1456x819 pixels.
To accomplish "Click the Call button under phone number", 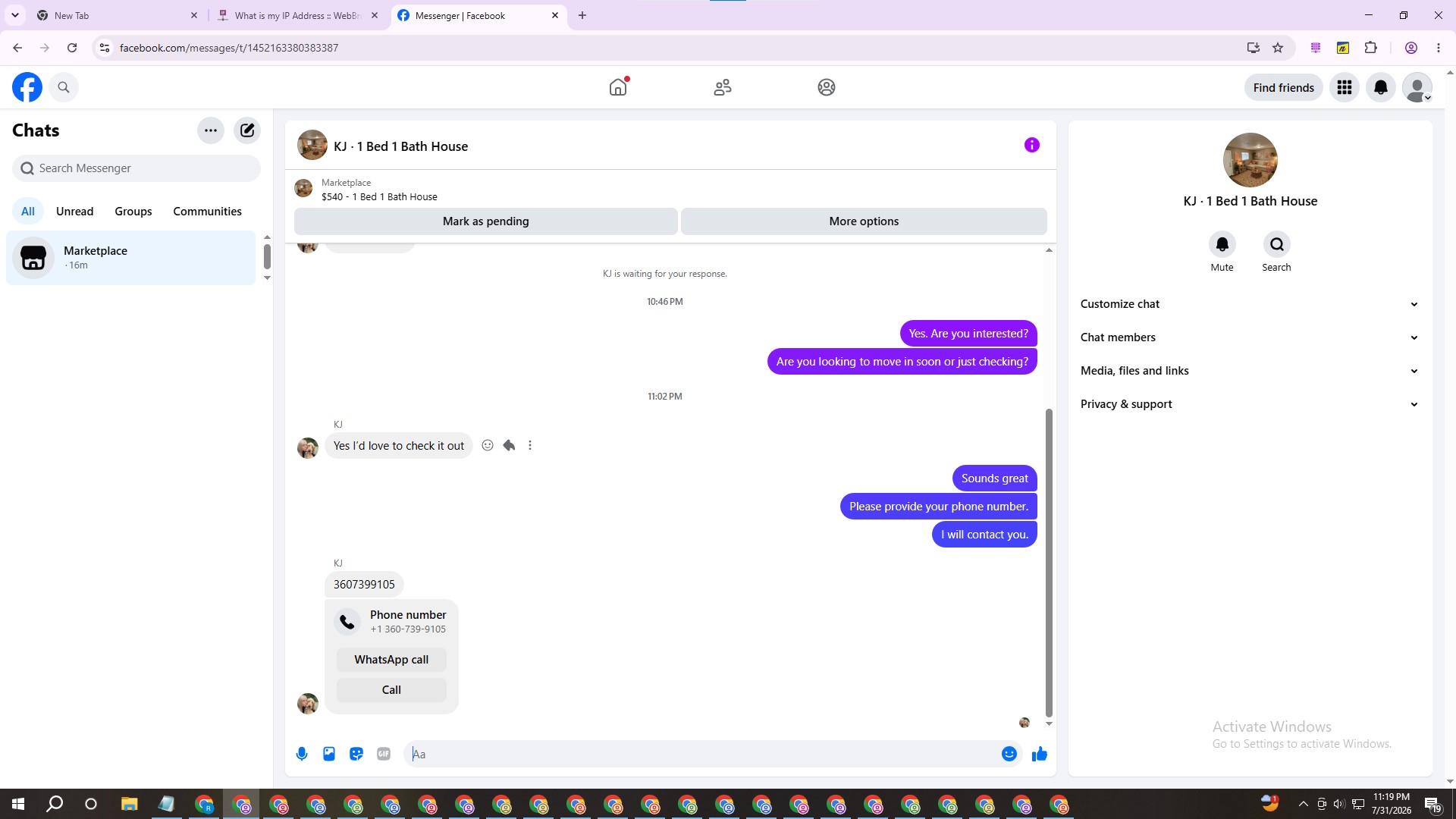I will click(x=391, y=690).
